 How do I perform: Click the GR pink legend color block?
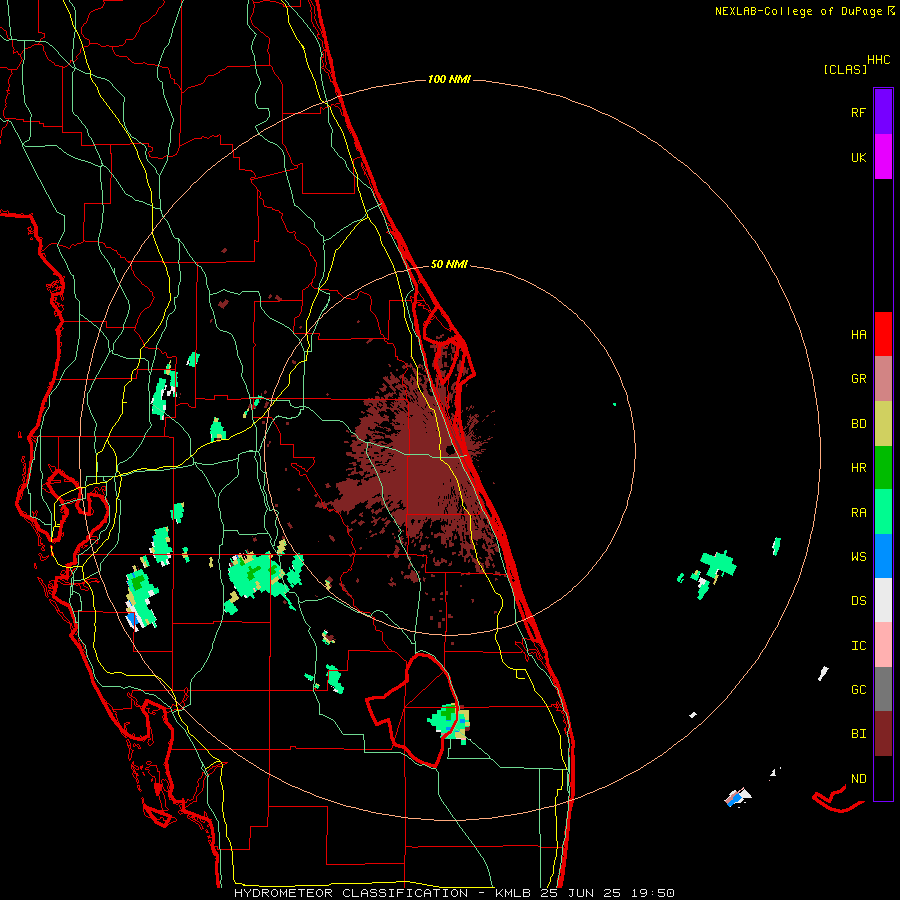[x=883, y=378]
